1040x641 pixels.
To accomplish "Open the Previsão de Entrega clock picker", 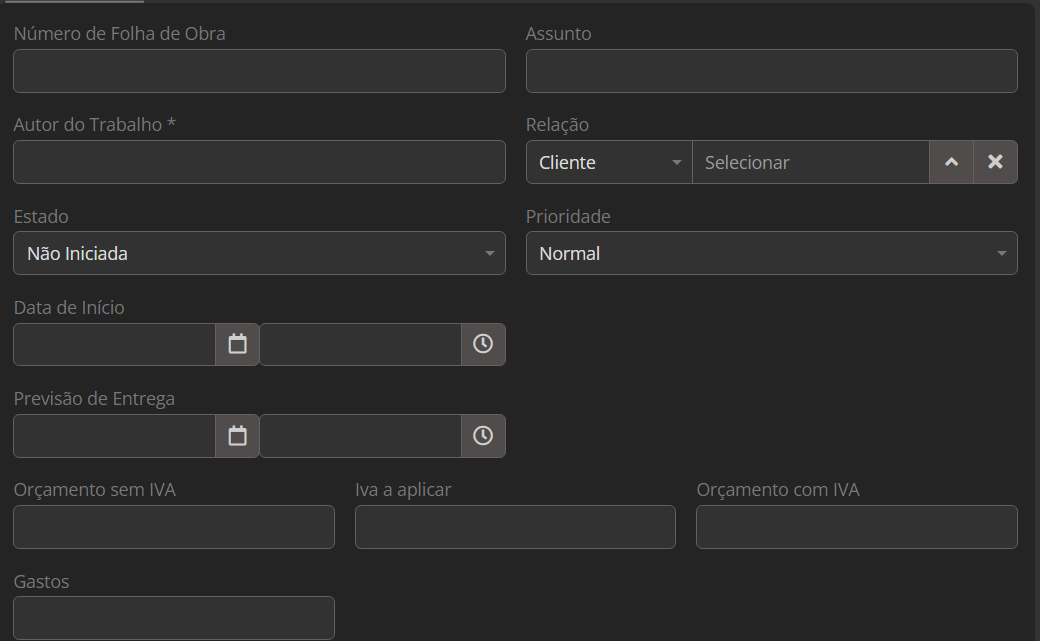I will coord(483,436).
